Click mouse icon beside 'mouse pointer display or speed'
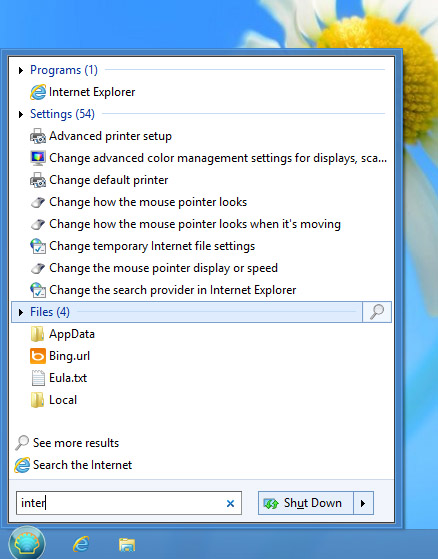Image resolution: width=438 pixels, height=559 pixels. tap(38, 268)
